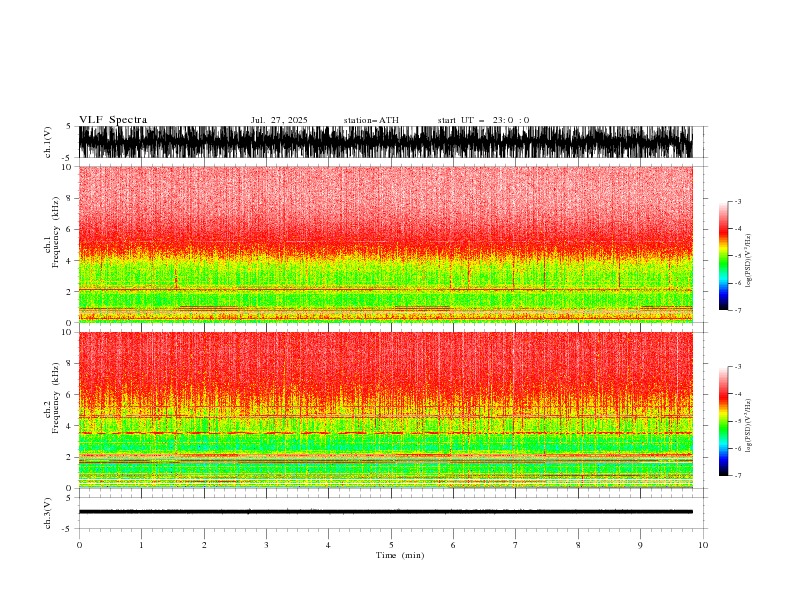
Task: Click the ch.1 color scale bar
Action: pos(723,256)
